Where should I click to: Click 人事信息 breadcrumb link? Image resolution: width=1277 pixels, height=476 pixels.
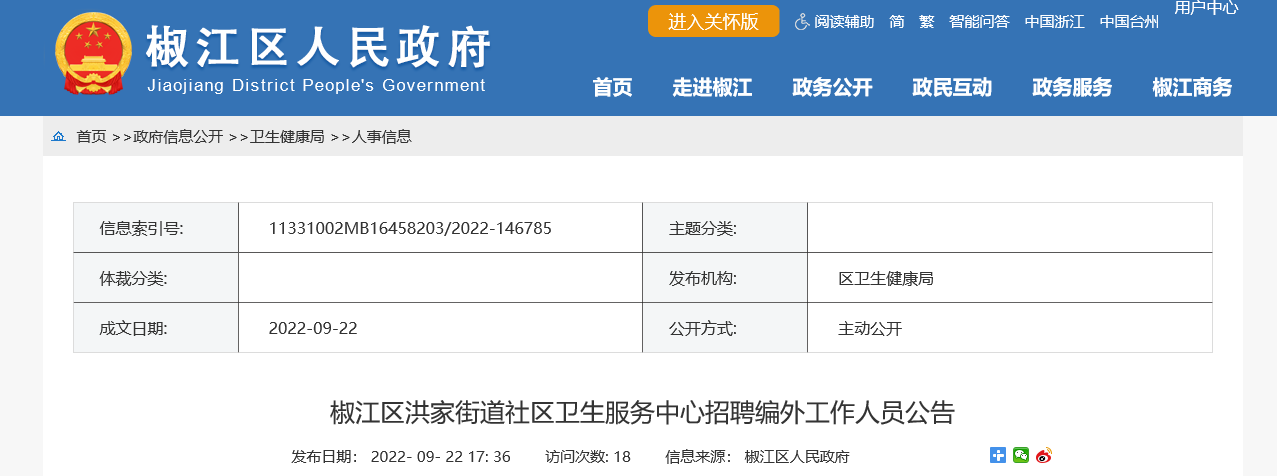coord(381,137)
